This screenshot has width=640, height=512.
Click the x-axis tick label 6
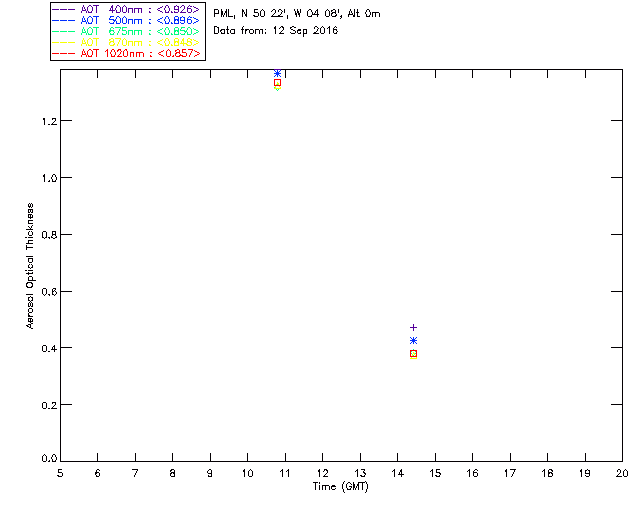(x=98, y=473)
